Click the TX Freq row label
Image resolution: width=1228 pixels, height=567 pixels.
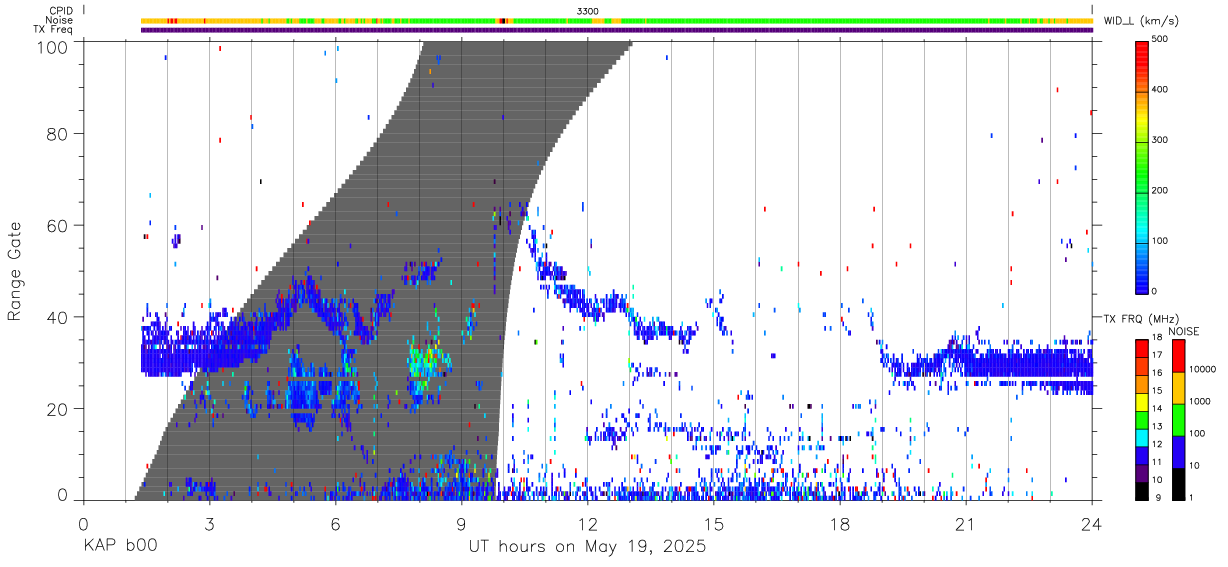(53, 30)
